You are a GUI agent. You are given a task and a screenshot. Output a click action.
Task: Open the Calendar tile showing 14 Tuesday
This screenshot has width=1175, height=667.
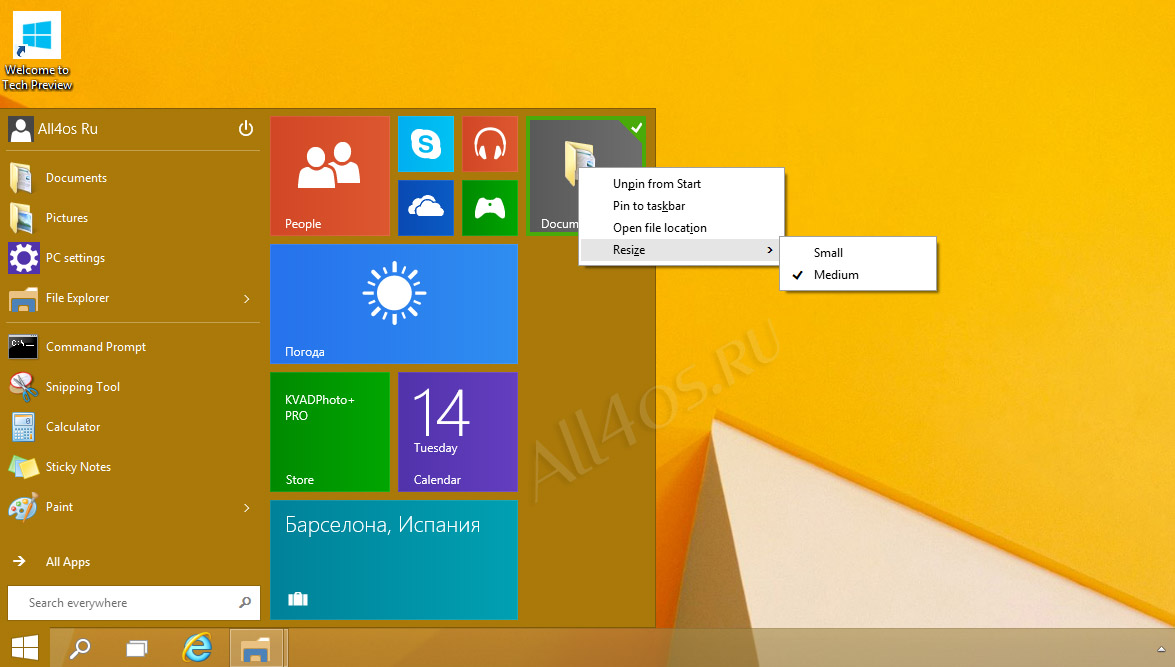(458, 432)
